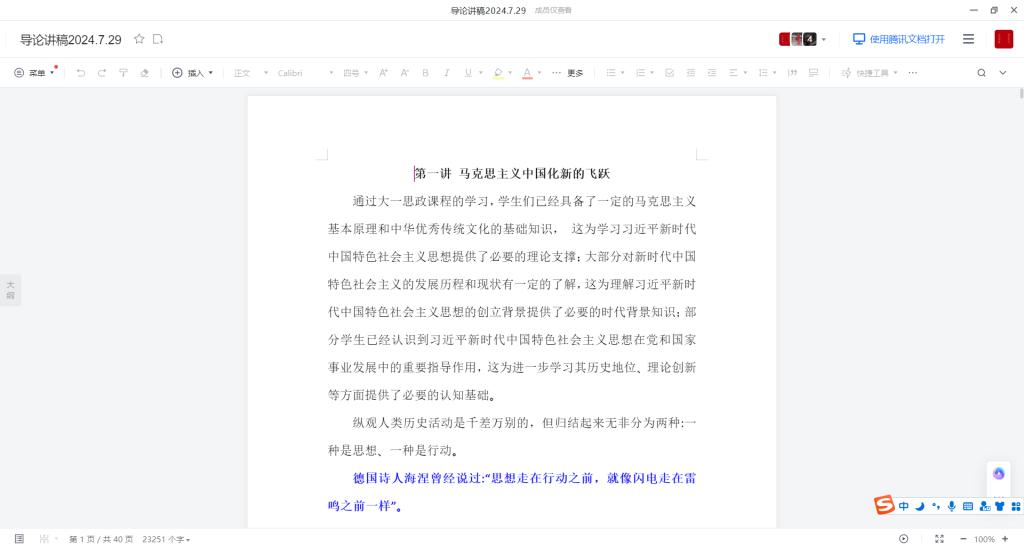The image size is (1024, 547).
Task: Click 使用腾讯文档打开 button
Action: pos(898,39)
